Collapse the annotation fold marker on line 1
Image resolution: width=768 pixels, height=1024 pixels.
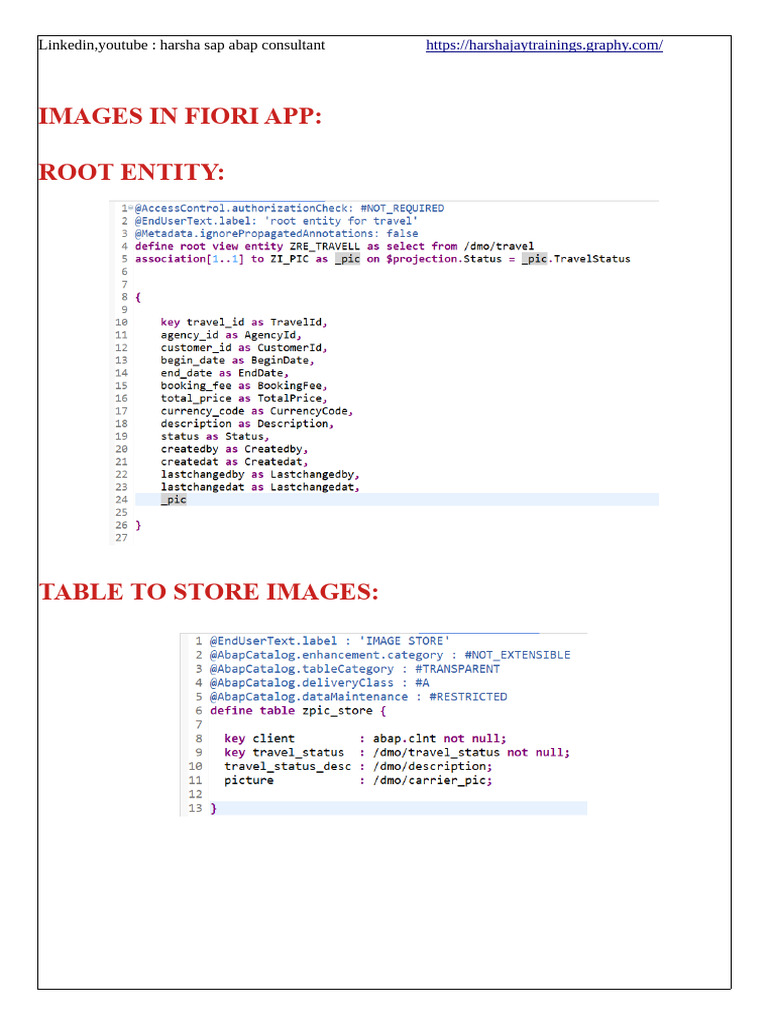[129, 208]
